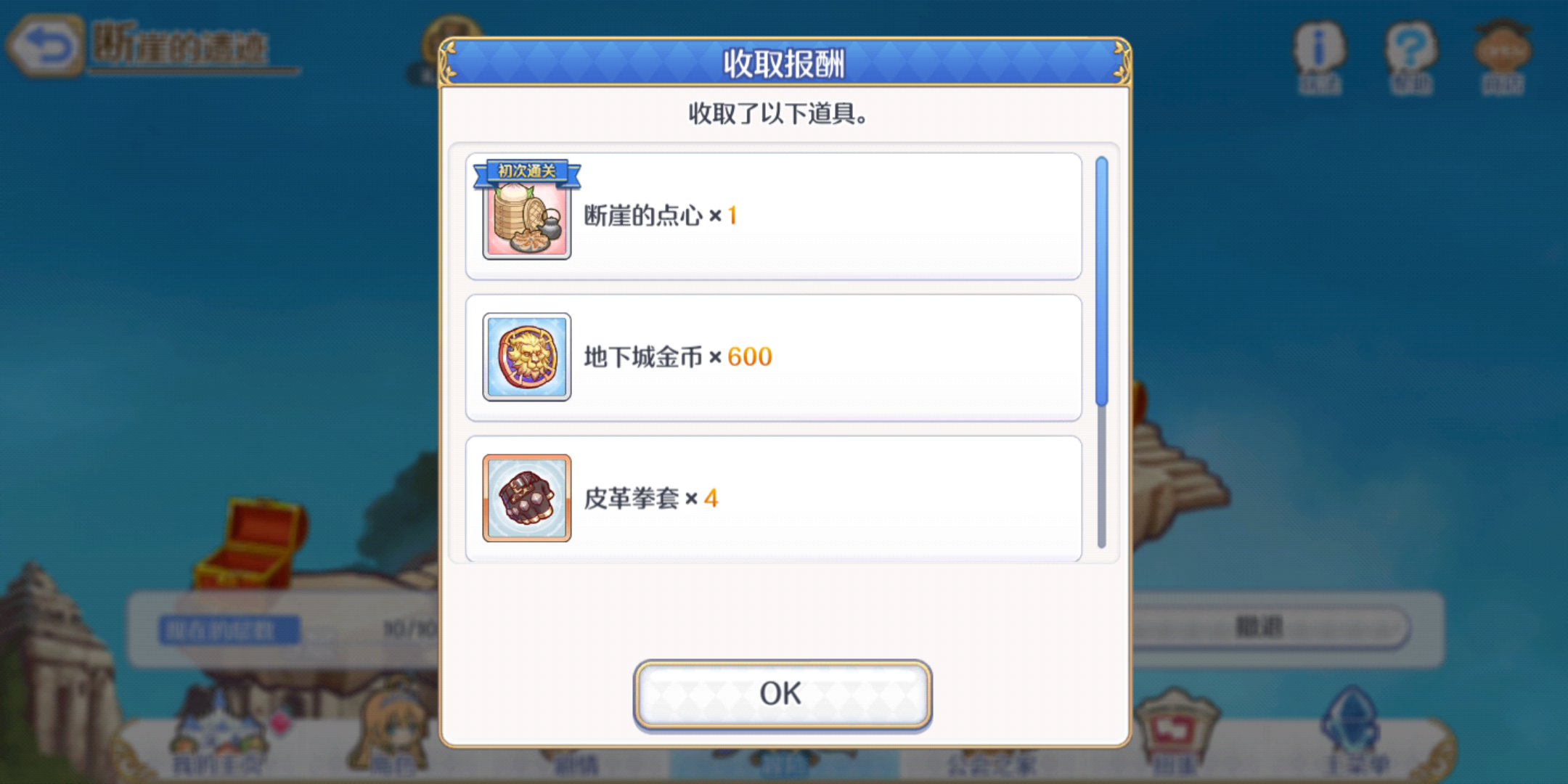Screen dimensions: 1568x784
Task: Select the 断崖的点心 × 1 reward row
Action: [774, 216]
